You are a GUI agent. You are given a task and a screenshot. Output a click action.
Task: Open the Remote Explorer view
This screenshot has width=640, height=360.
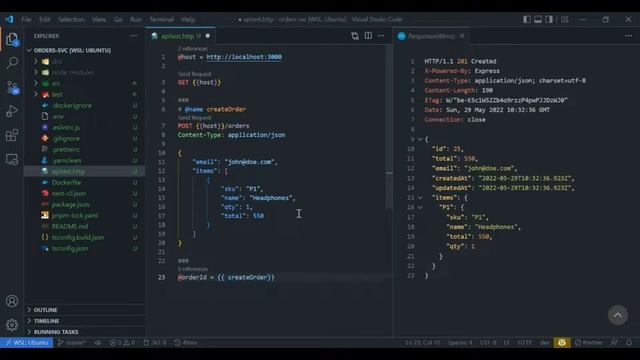12,159
